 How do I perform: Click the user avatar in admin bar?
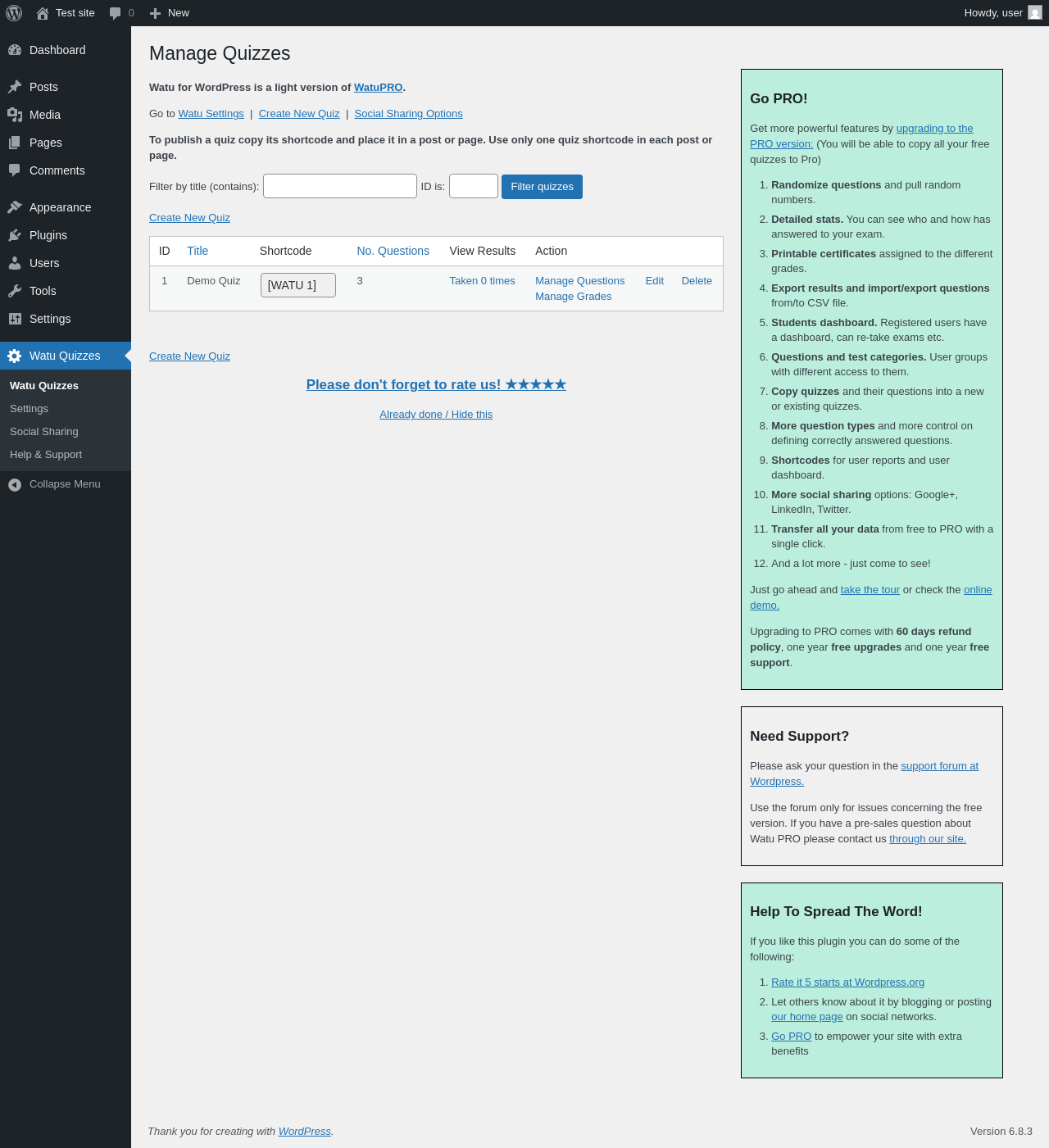1035,13
